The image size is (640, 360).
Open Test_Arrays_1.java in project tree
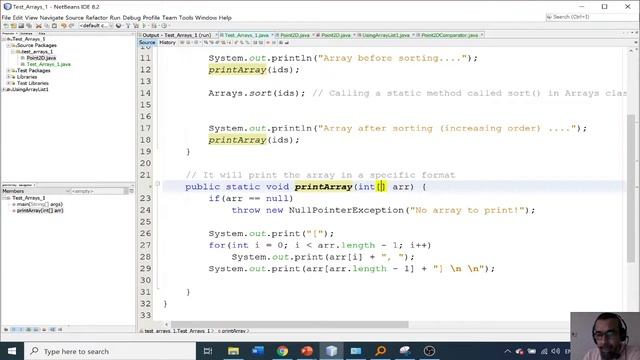tap(48, 64)
